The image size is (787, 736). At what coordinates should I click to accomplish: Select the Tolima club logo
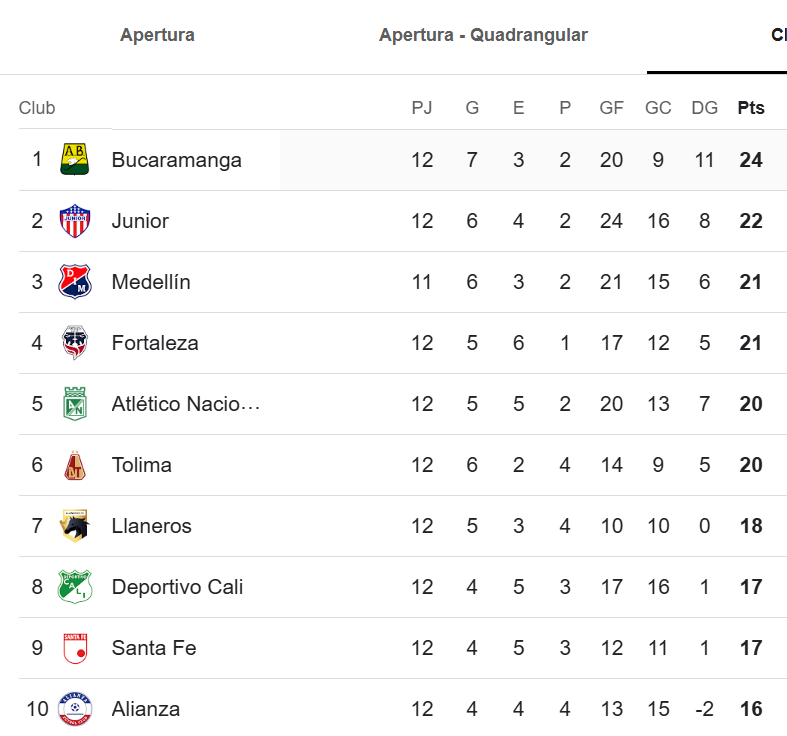click(75, 465)
